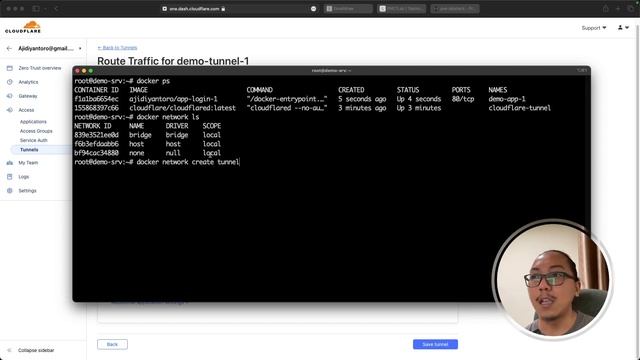This screenshot has width=640, height=360.
Task: Open Analytics section
Action: tap(28, 82)
